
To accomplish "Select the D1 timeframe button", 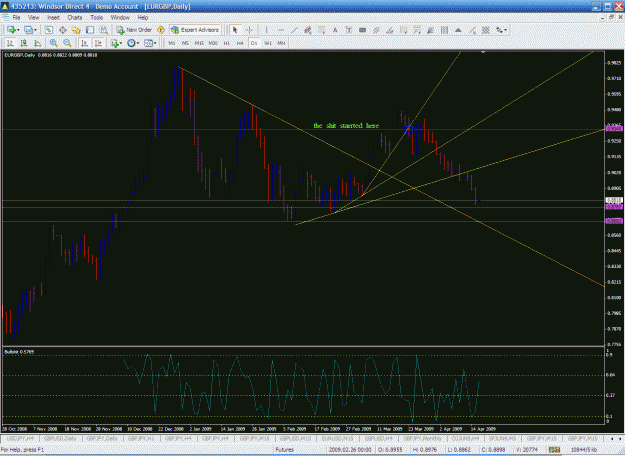I will [254, 43].
